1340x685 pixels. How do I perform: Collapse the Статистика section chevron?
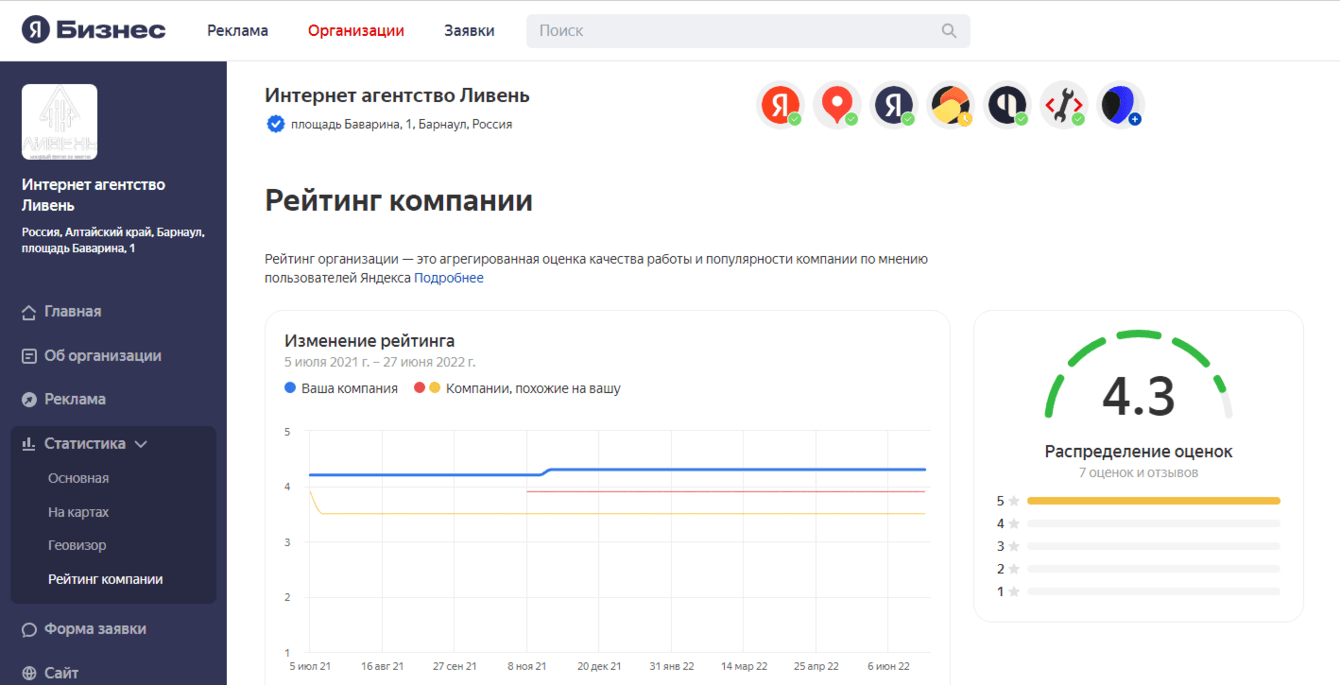pos(141,444)
